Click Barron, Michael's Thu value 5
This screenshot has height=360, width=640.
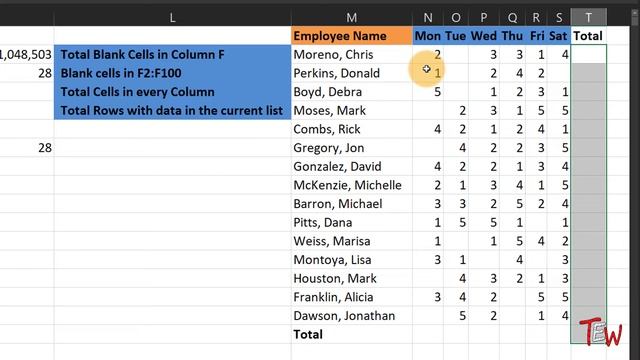pyautogui.click(x=512, y=204)
